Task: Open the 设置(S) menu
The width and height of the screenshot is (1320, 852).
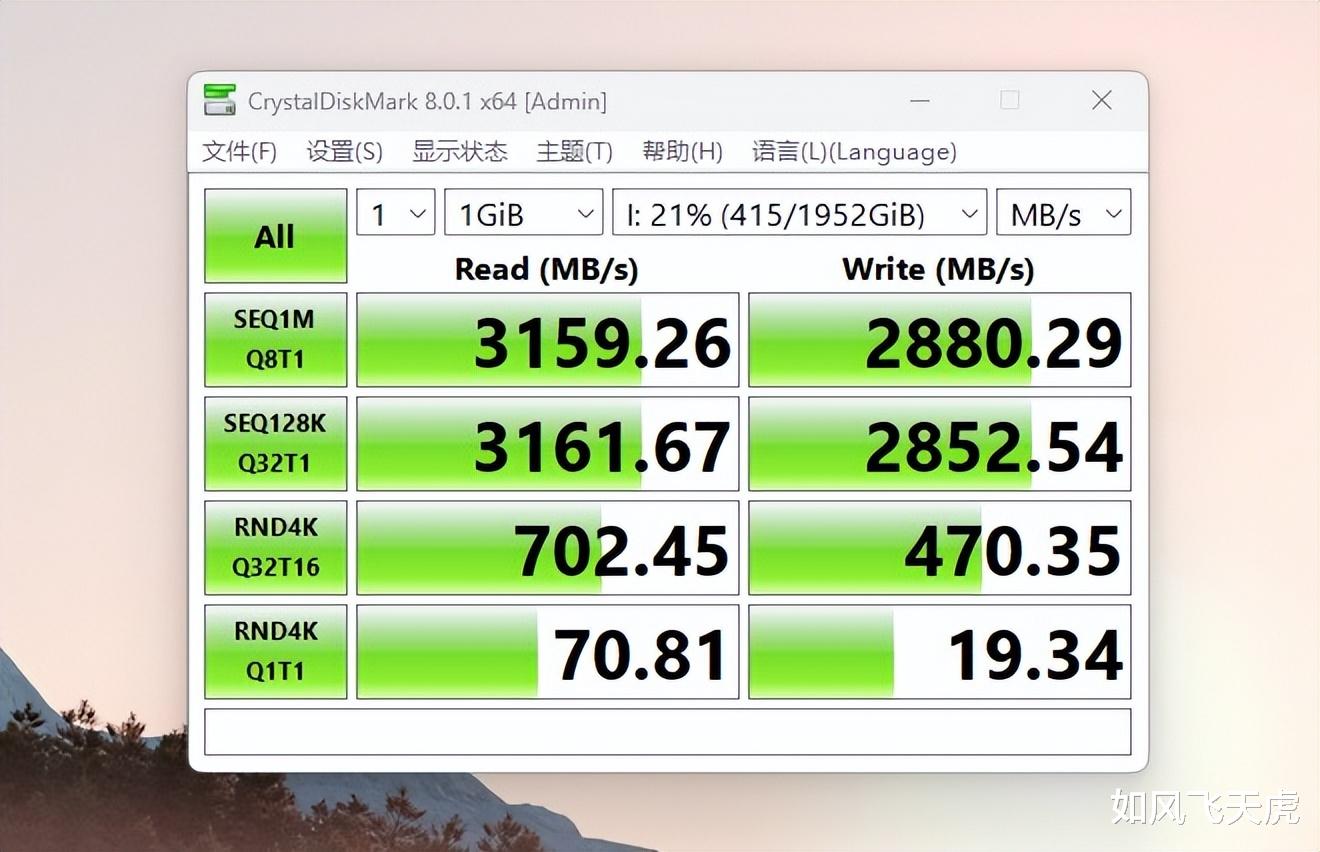Action: (344, 151)
